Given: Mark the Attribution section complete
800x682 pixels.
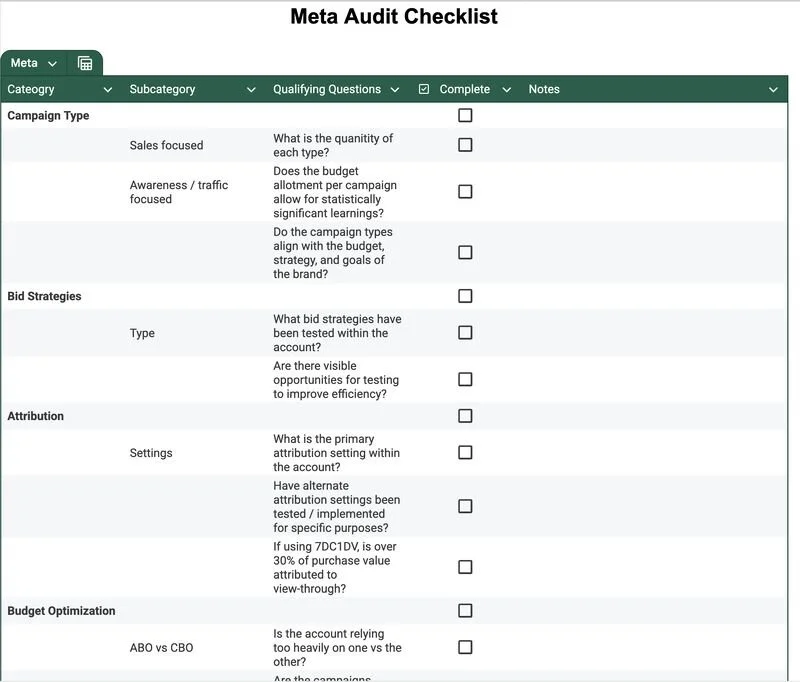Looking at the screenshot, I should (464, 415).
